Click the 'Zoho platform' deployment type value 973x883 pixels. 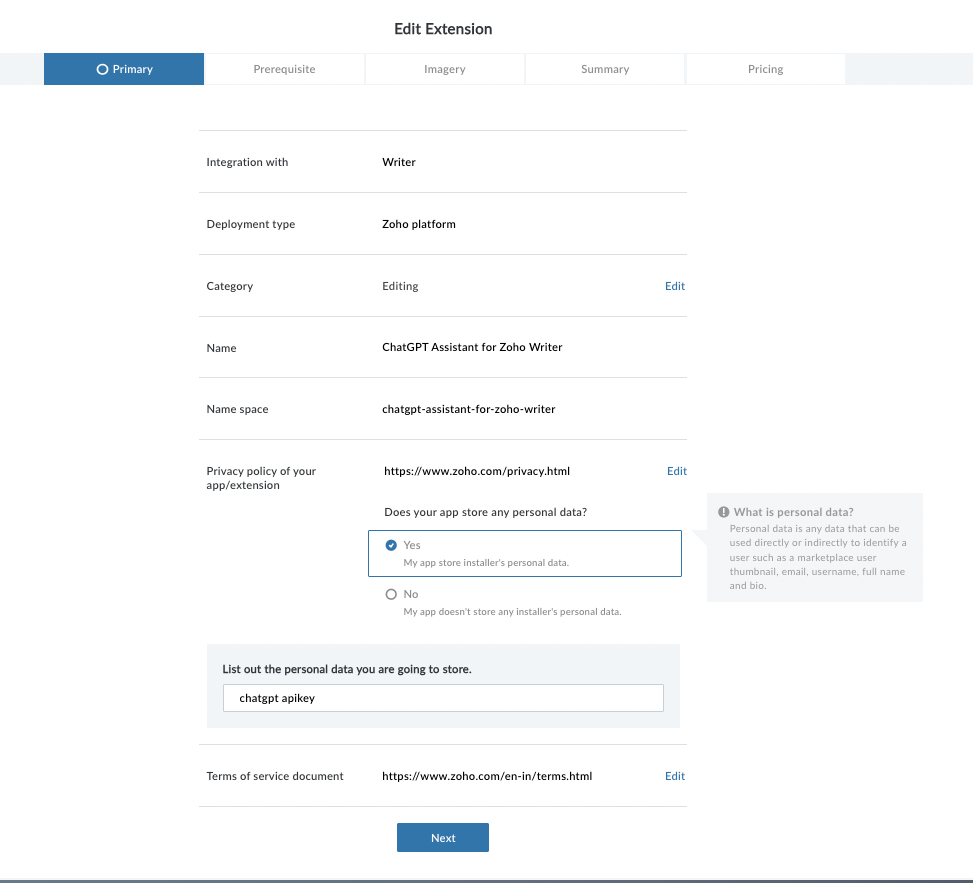pos(418,224)
